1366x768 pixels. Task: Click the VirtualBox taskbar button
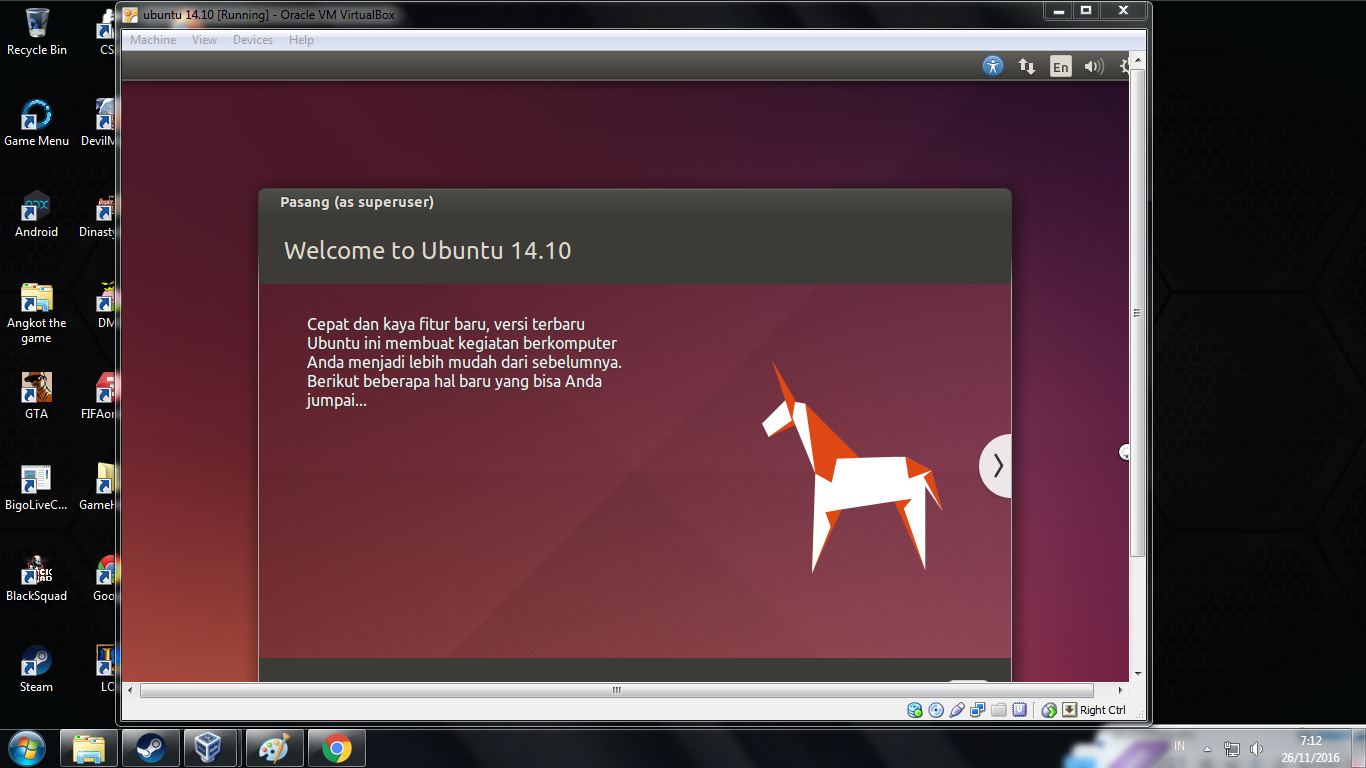[210, 748]
